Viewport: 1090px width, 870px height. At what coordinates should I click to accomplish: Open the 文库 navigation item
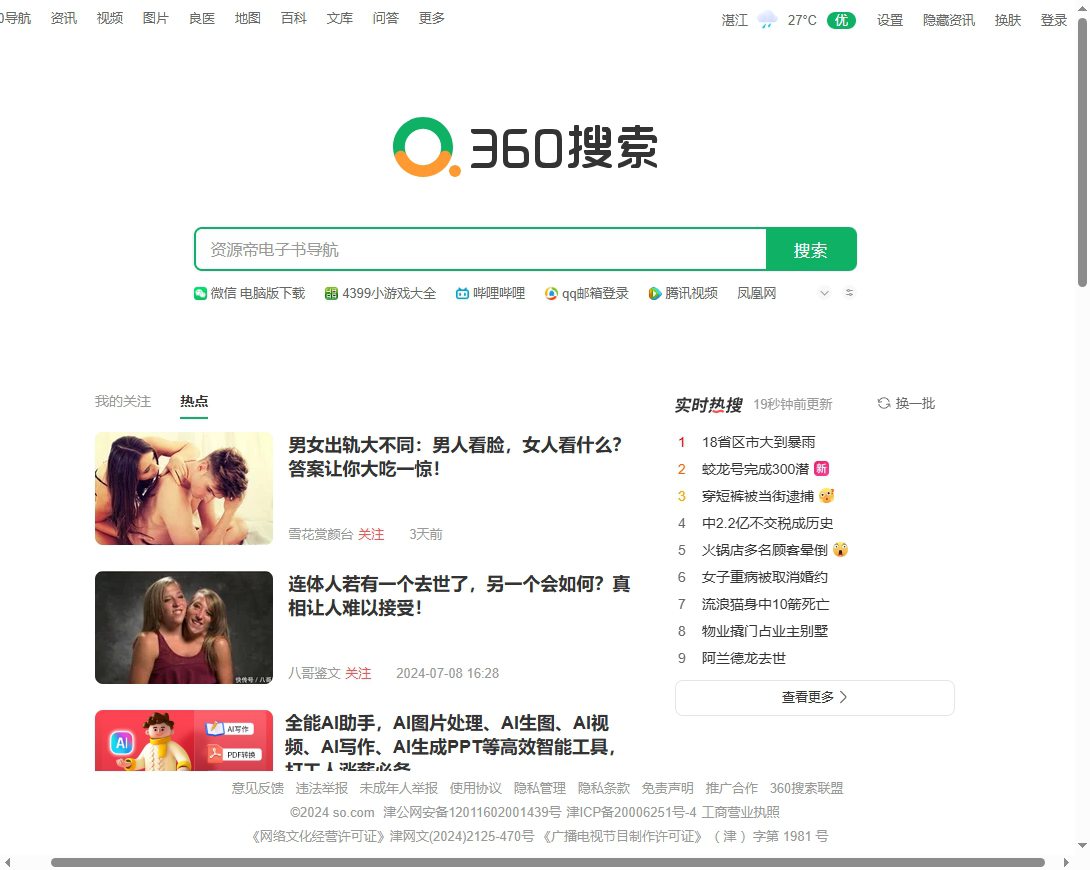pyautogui.click(x=339, y=18)
